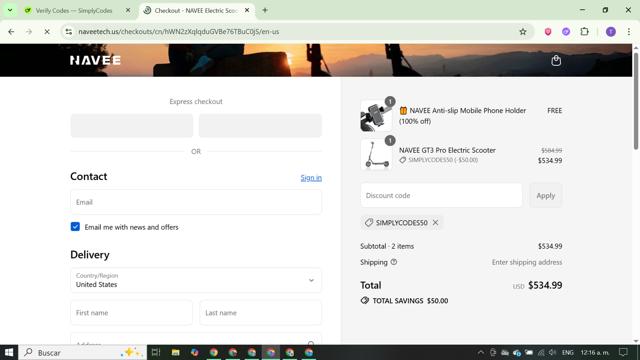Viewport: 640px width, 360px height.
Task: Open a new browser tab
Action: tap(265, 10)
